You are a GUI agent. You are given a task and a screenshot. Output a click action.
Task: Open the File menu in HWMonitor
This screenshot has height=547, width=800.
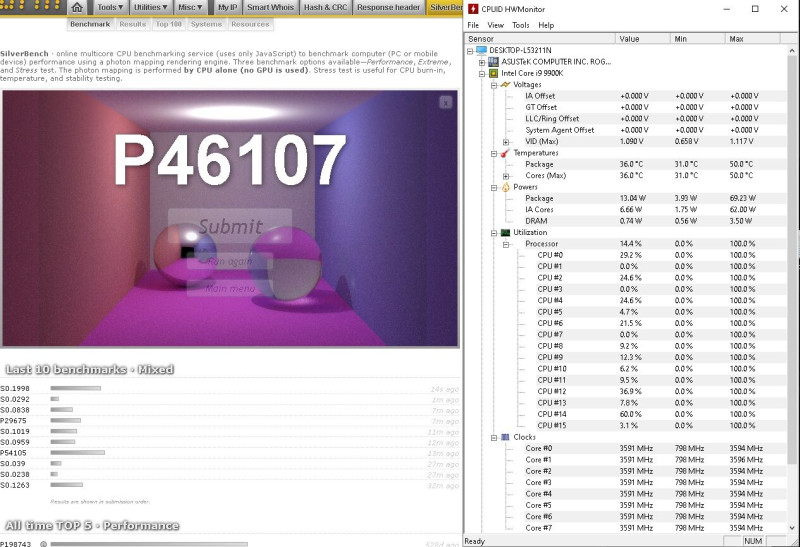pyautogui.click(x=473, y=25)
